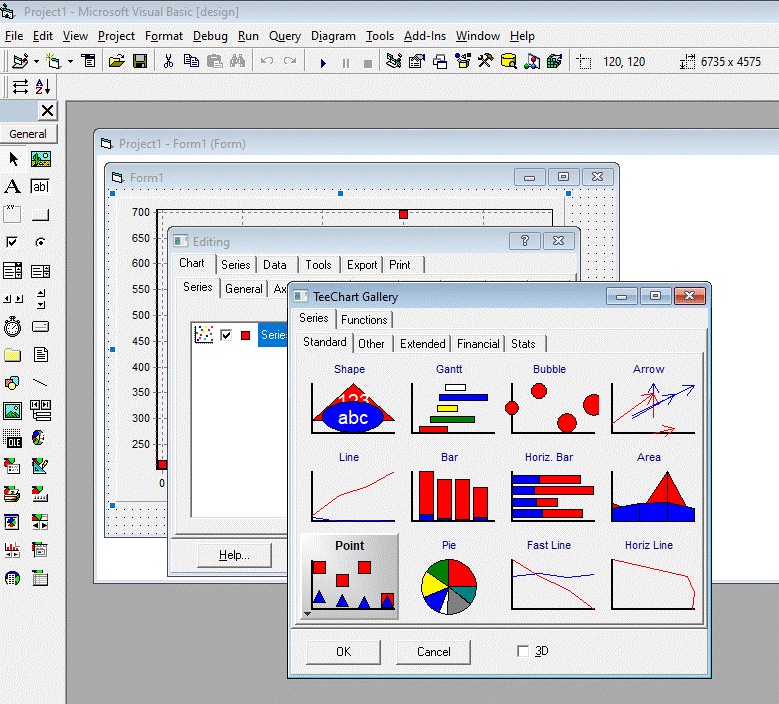779x704 pixels.
Task: Open the Toolbox hammer-wrench icon
Action: [x=485, y=62]
